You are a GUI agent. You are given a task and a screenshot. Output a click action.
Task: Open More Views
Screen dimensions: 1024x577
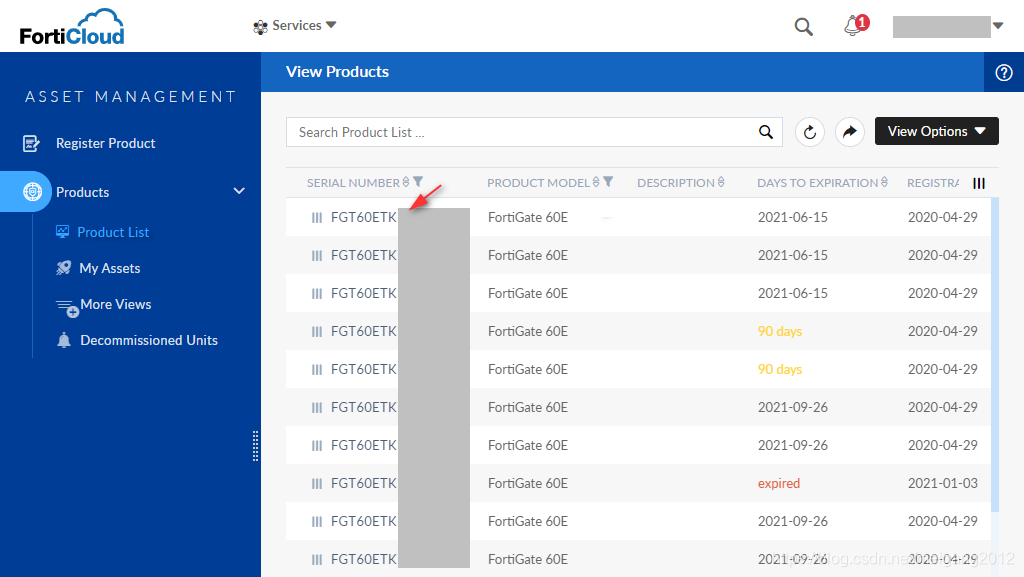pos(116,304)
